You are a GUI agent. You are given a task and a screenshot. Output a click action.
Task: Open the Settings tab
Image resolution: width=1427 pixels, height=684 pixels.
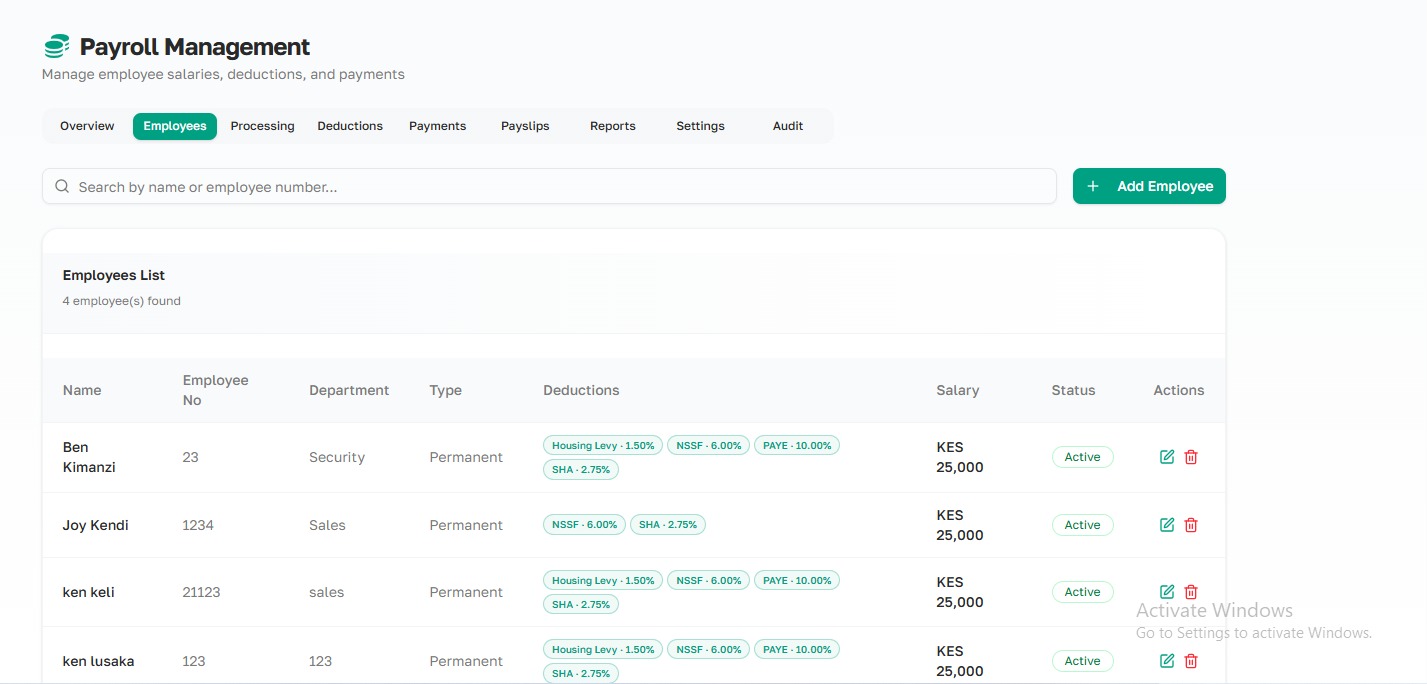pos(700,126)
